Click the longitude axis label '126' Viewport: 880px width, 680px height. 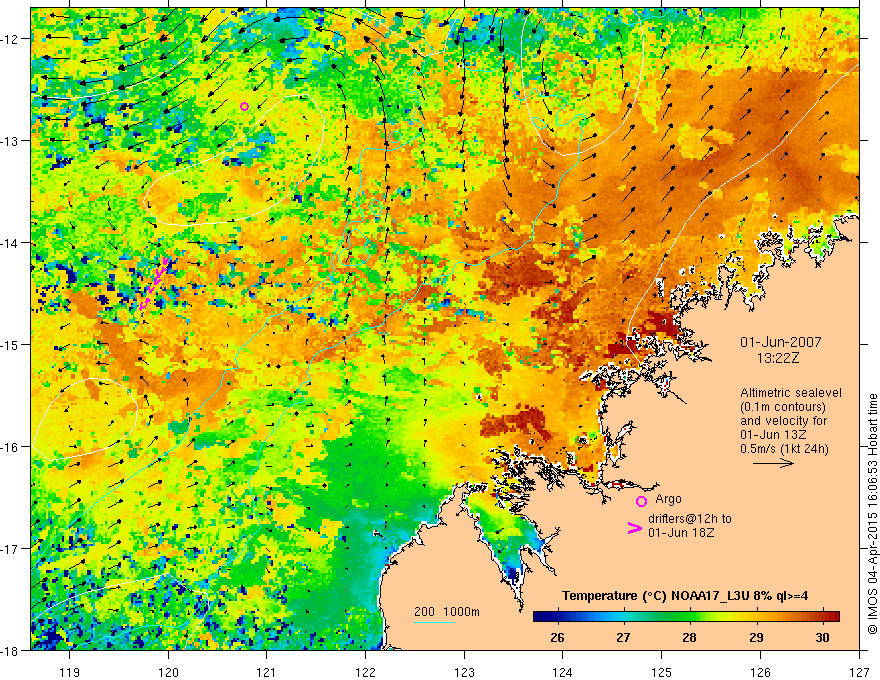[x=760, y=672]
